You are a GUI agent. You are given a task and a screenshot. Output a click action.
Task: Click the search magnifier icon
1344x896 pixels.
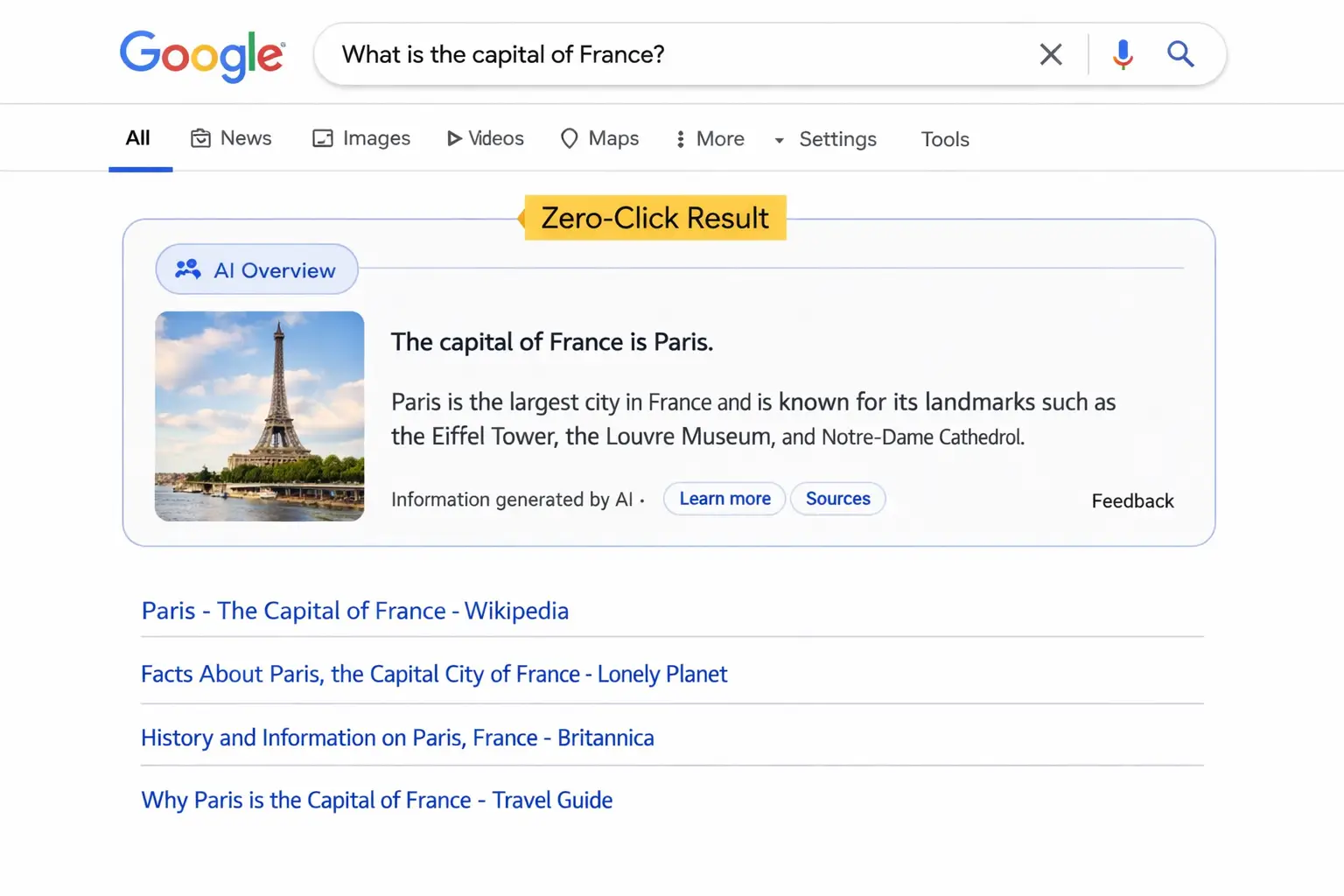1180,54
